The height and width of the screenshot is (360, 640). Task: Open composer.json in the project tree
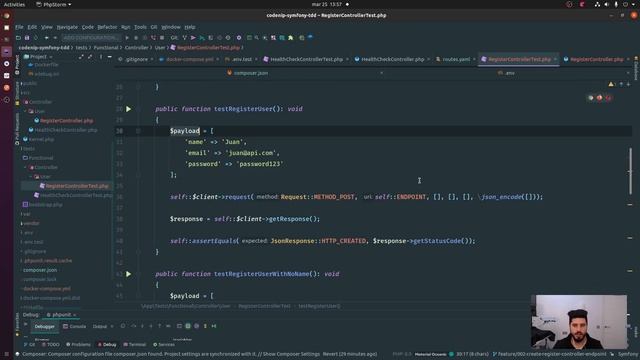click(40, 270)
